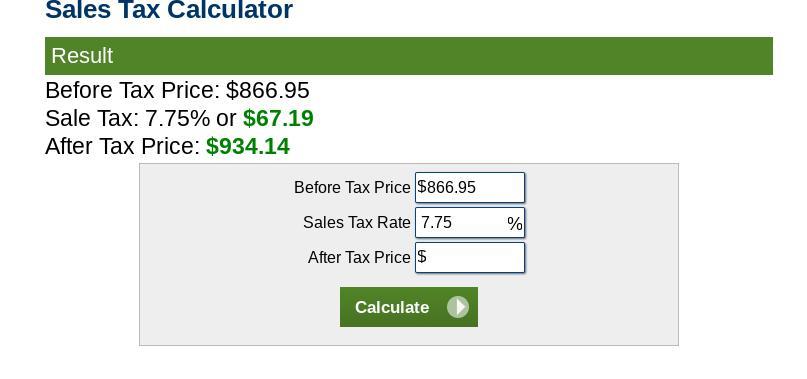The width and height of the screenshot is (807, 379).
Task: Click the Calculate button text
Action: (x=392, y=307)
